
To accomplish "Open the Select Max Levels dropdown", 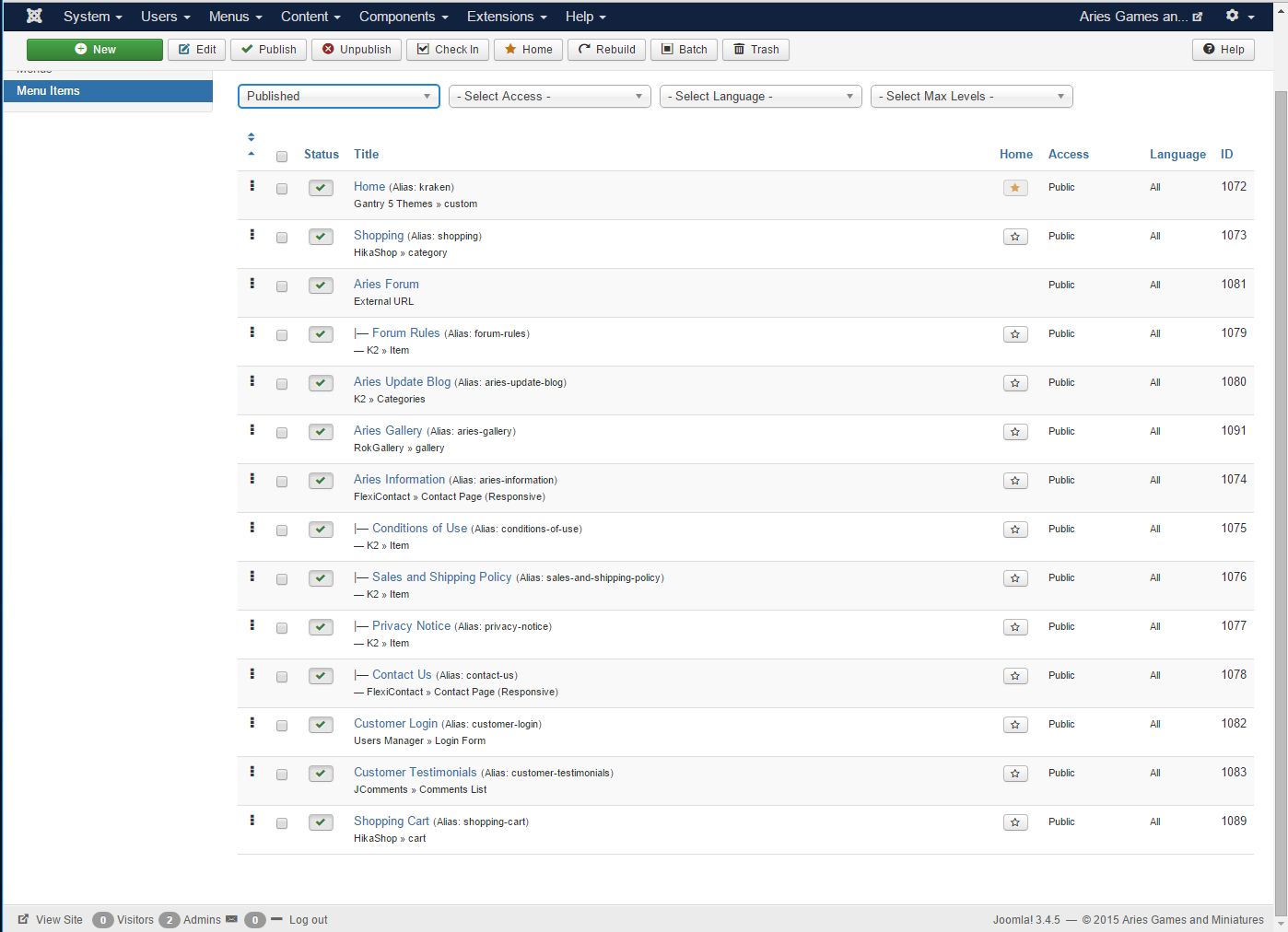I will point(972,97).
